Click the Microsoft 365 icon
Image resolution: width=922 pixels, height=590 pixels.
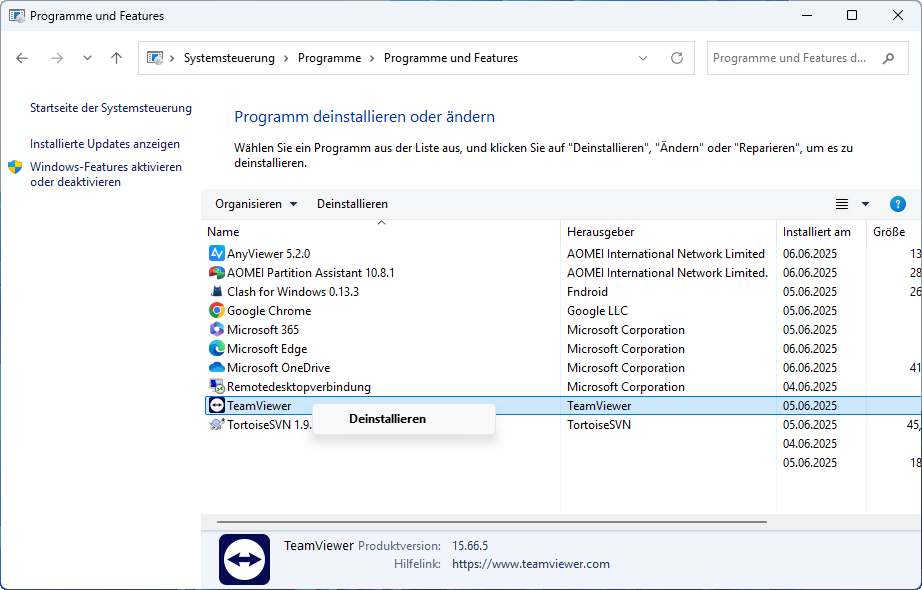pos(216,330)
